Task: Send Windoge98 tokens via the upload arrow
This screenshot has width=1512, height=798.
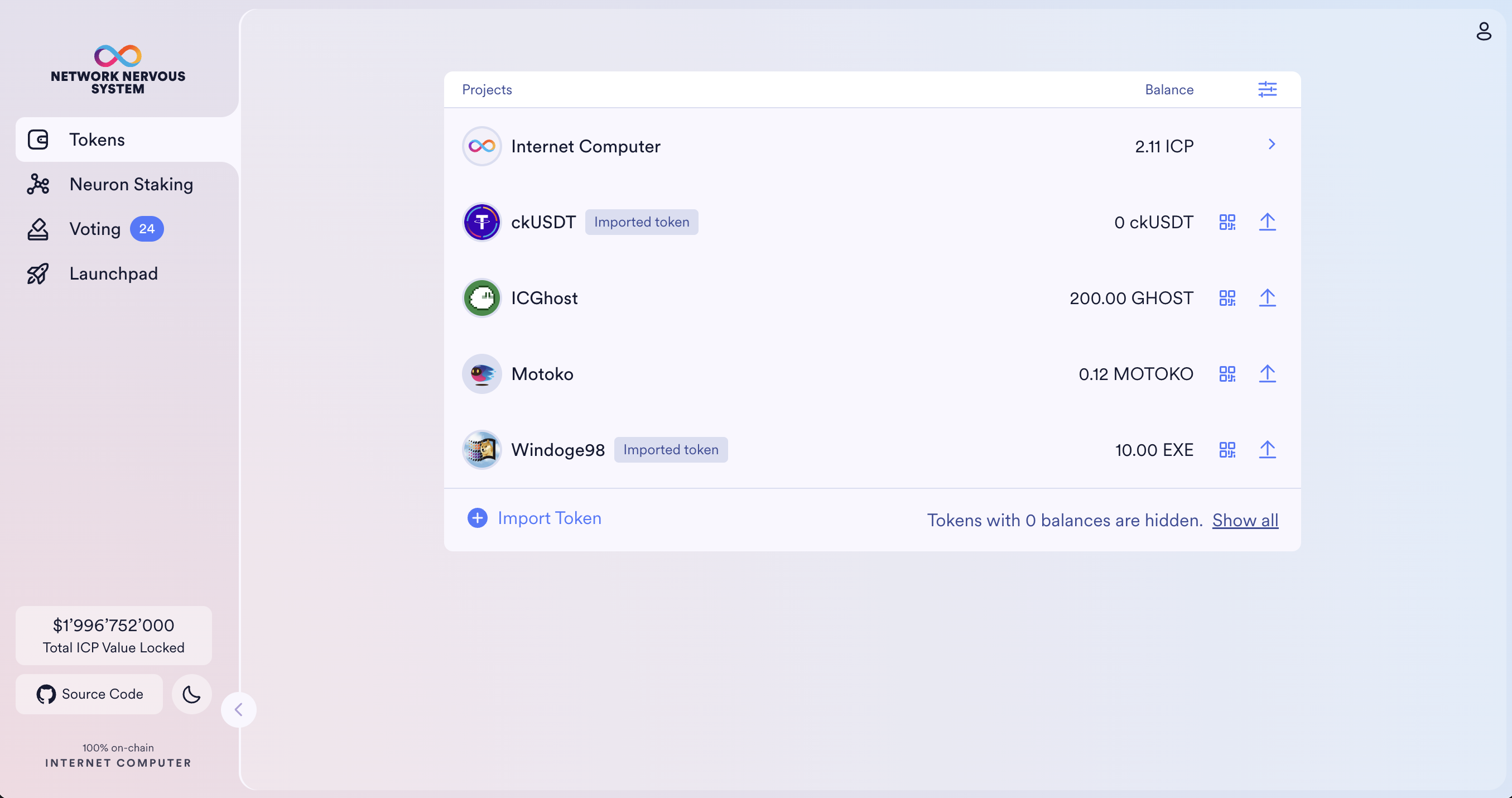Action: (x=1268, y=450)
